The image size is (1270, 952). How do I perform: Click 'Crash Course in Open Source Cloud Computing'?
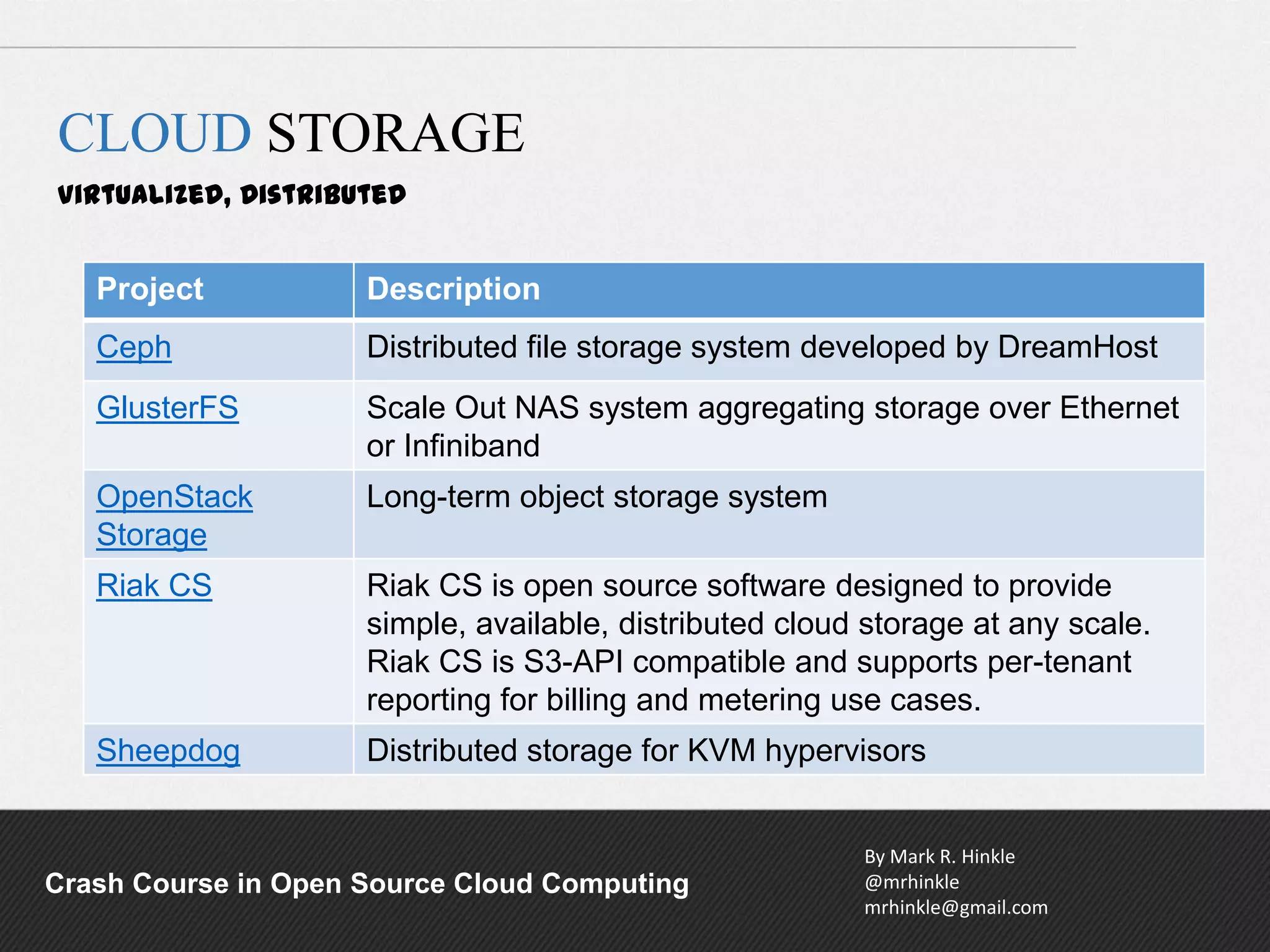point(367,884)
